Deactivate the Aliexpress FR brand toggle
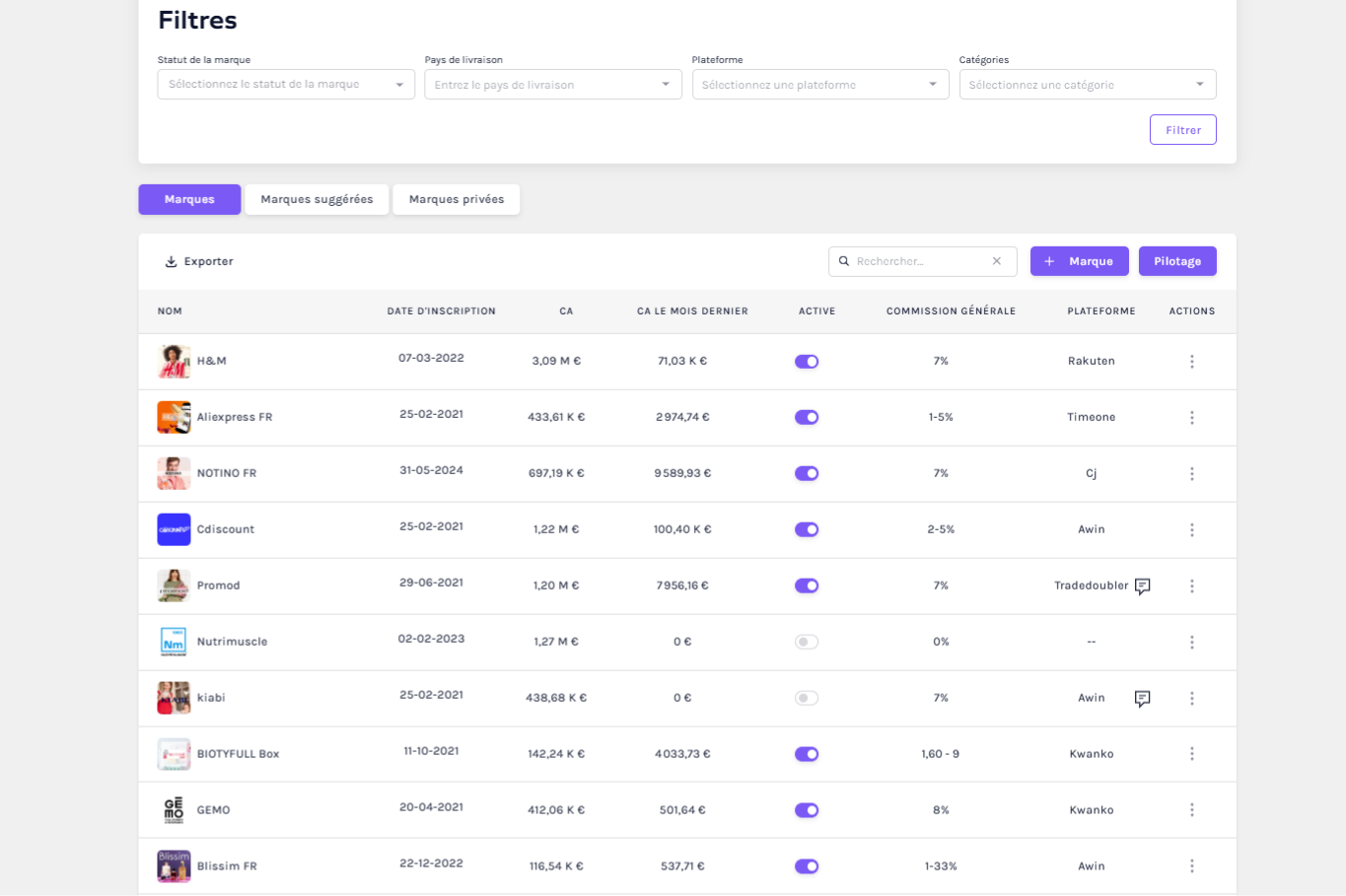1346x896 pixels. [x=807, y=418]
